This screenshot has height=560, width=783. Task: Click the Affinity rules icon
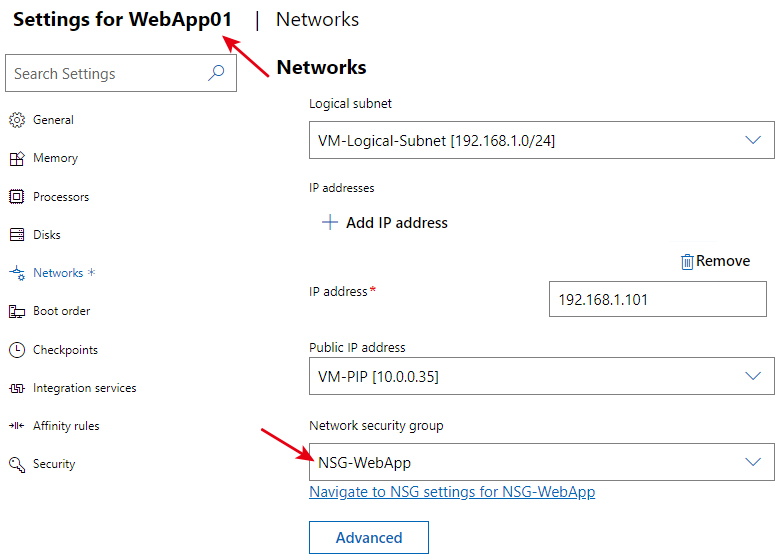[x=16, y=426]
